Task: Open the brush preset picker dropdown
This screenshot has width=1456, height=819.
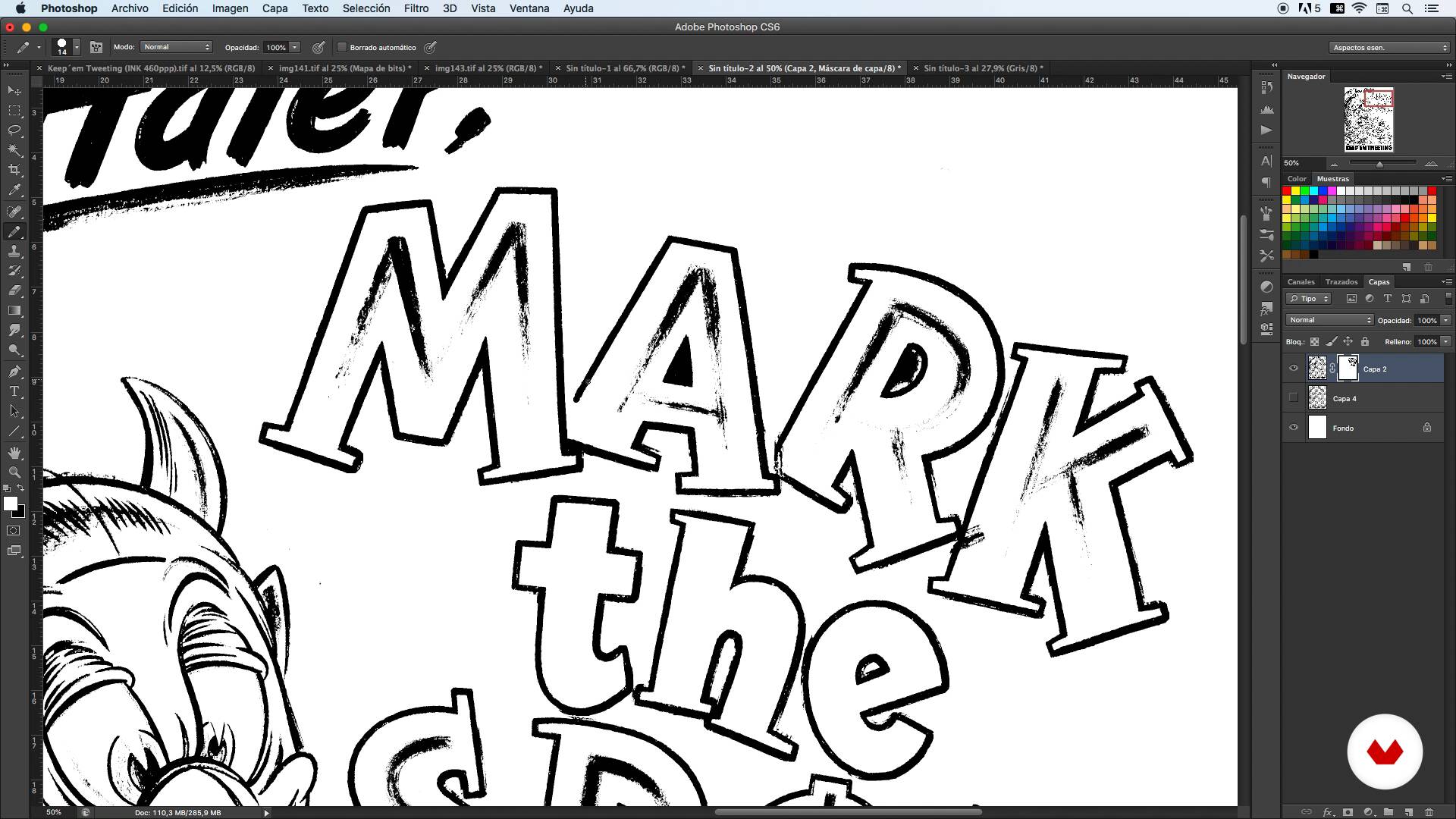Action: pyautogui.click(x=76, y=47)
